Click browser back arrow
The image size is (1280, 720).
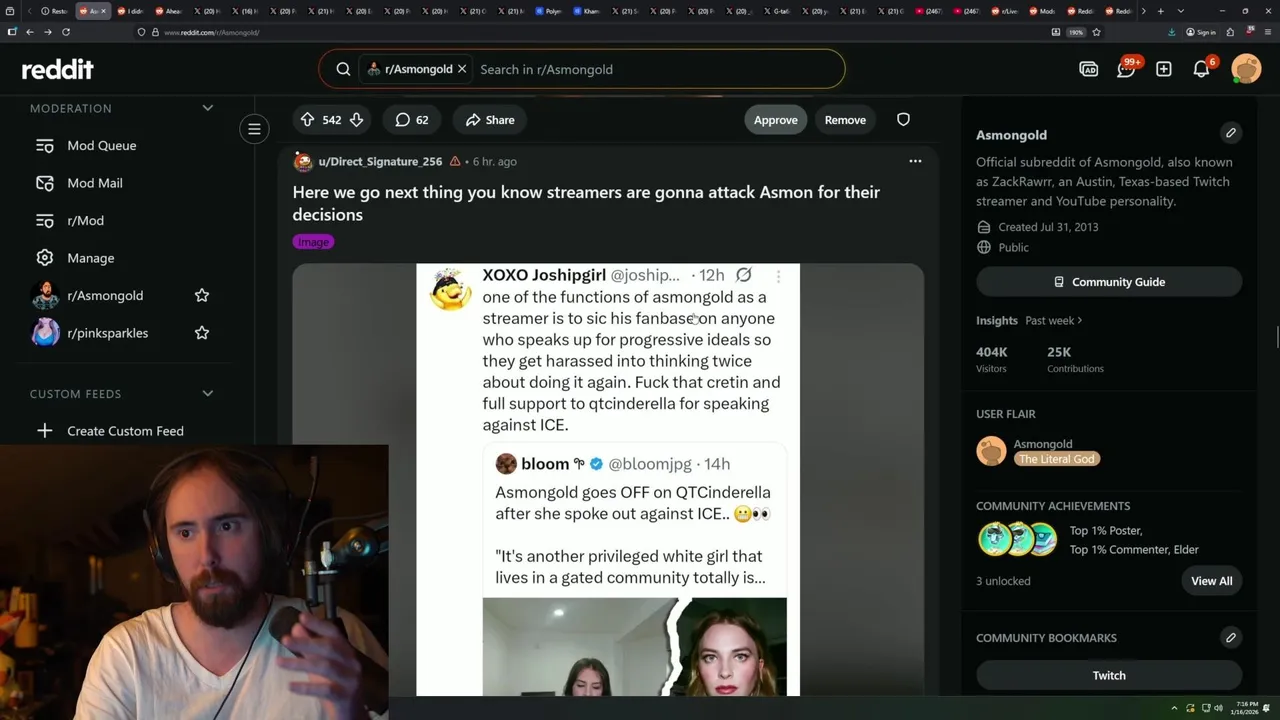point(30,32)
